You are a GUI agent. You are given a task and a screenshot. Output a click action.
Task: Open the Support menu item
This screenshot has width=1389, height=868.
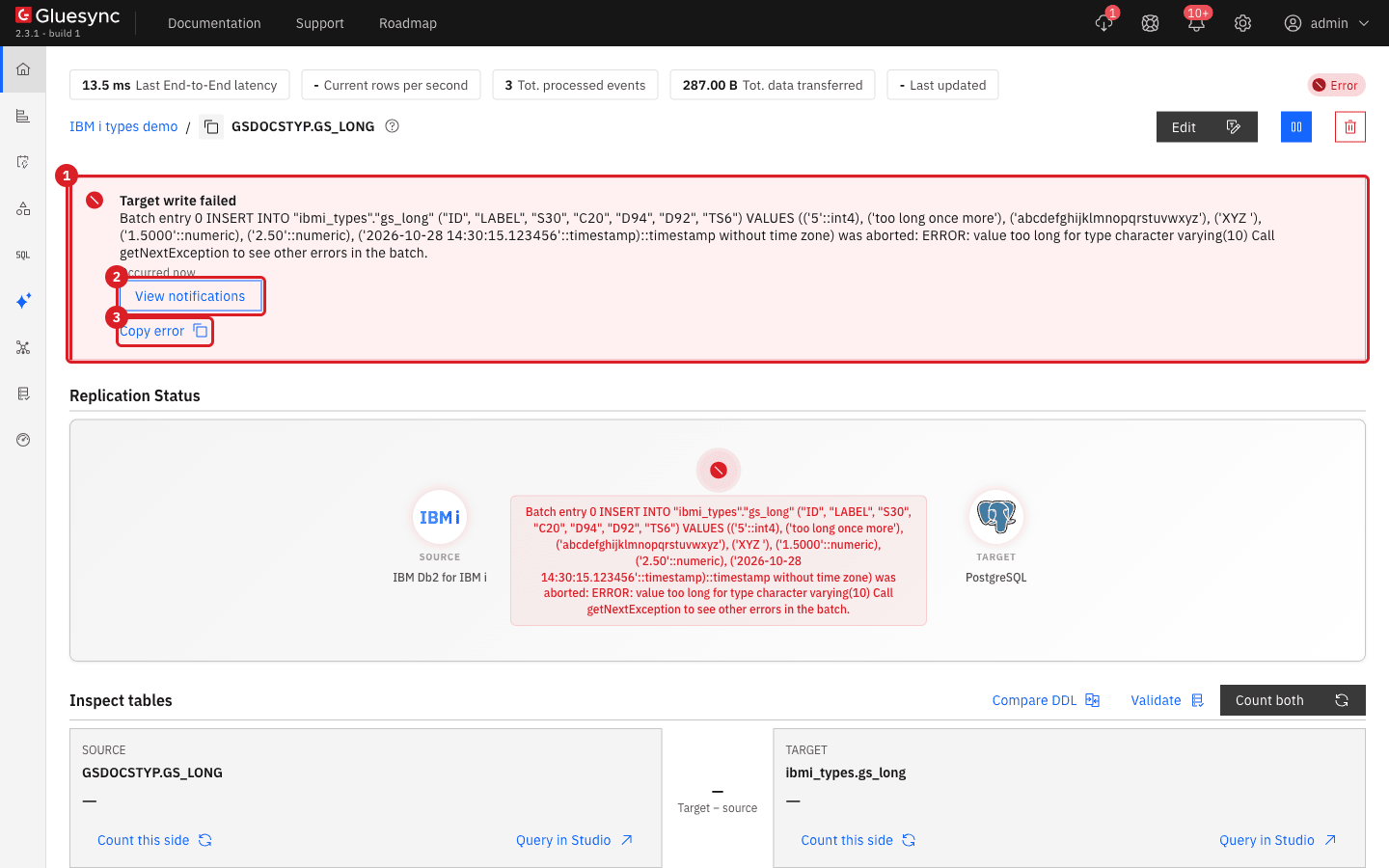319,23
